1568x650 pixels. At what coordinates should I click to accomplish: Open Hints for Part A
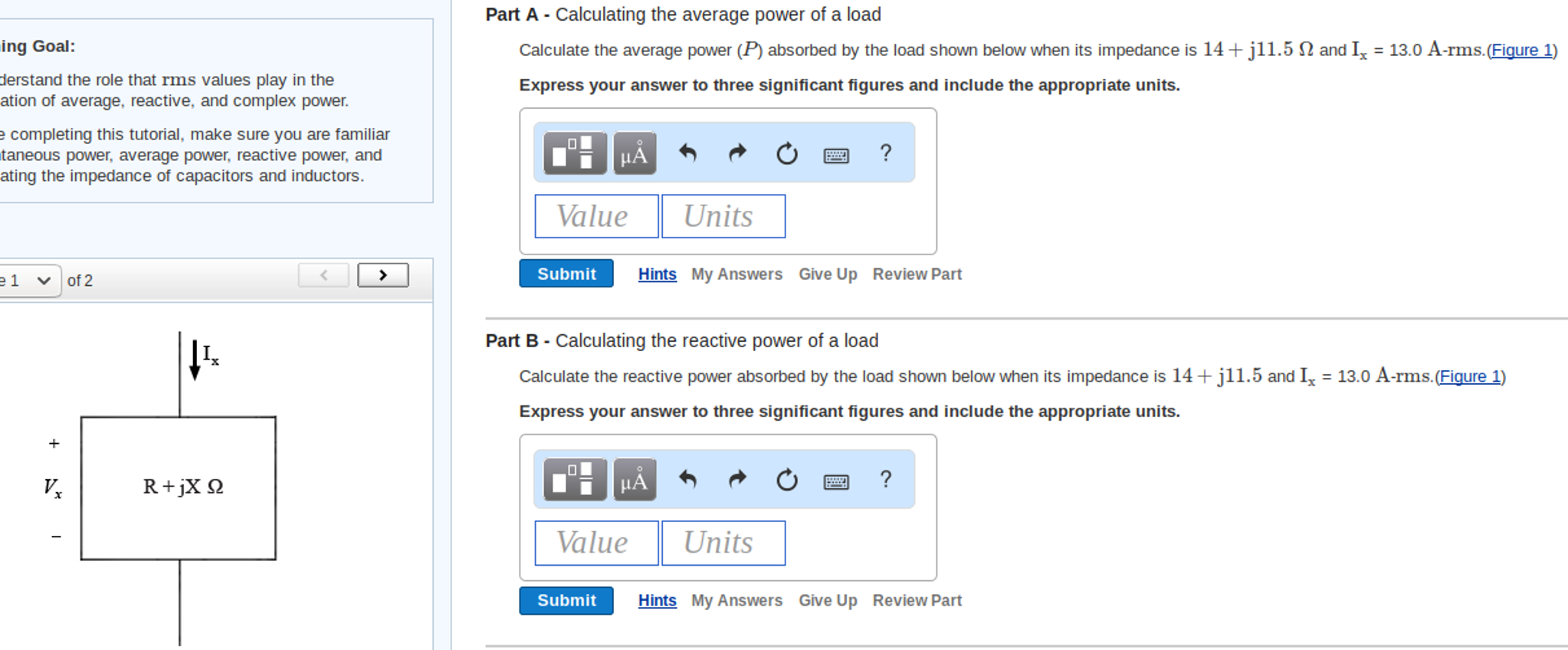pyautogui.click(x=656, y=274)
